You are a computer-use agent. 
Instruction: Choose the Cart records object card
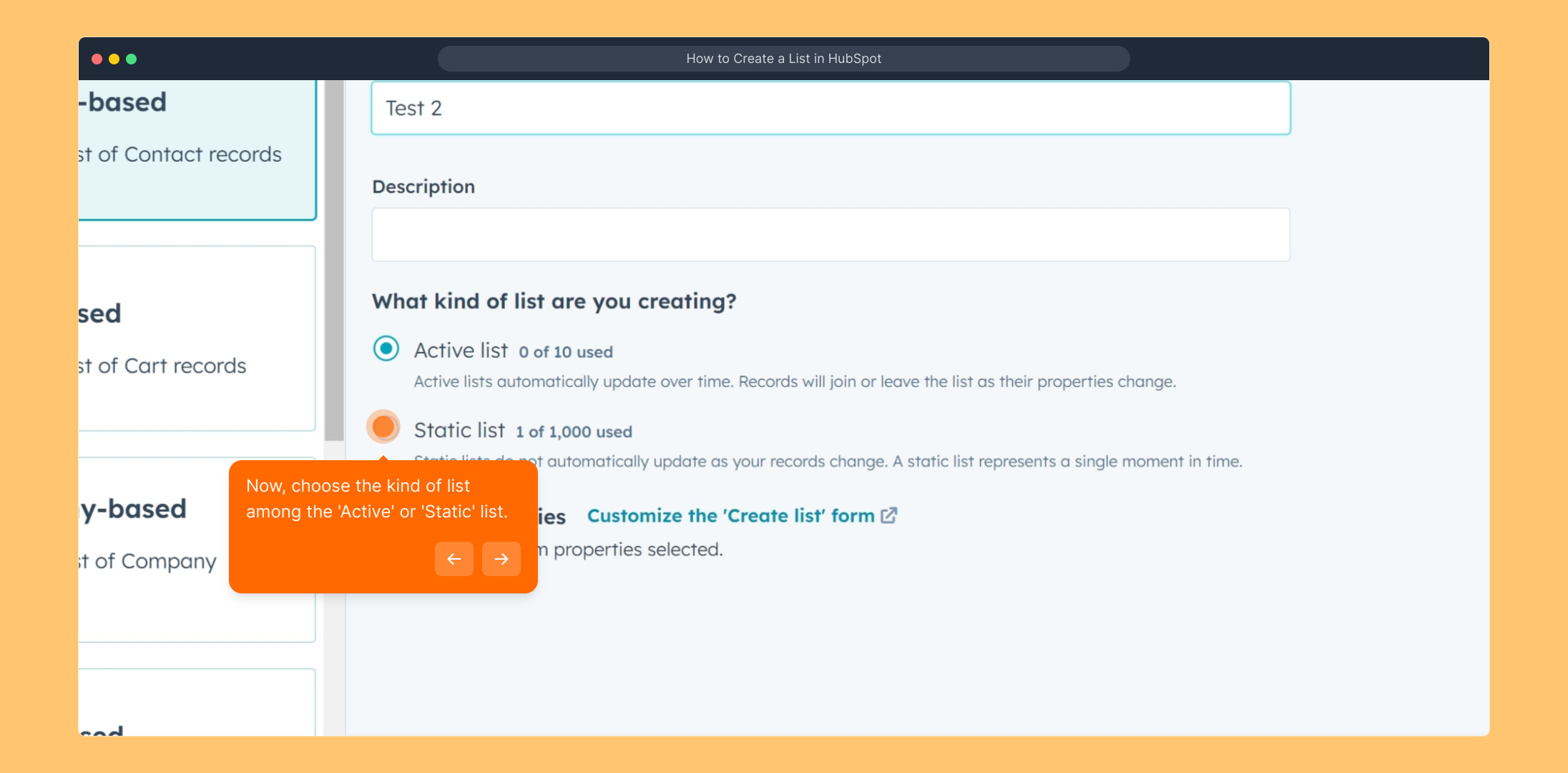tap(197, 339)
